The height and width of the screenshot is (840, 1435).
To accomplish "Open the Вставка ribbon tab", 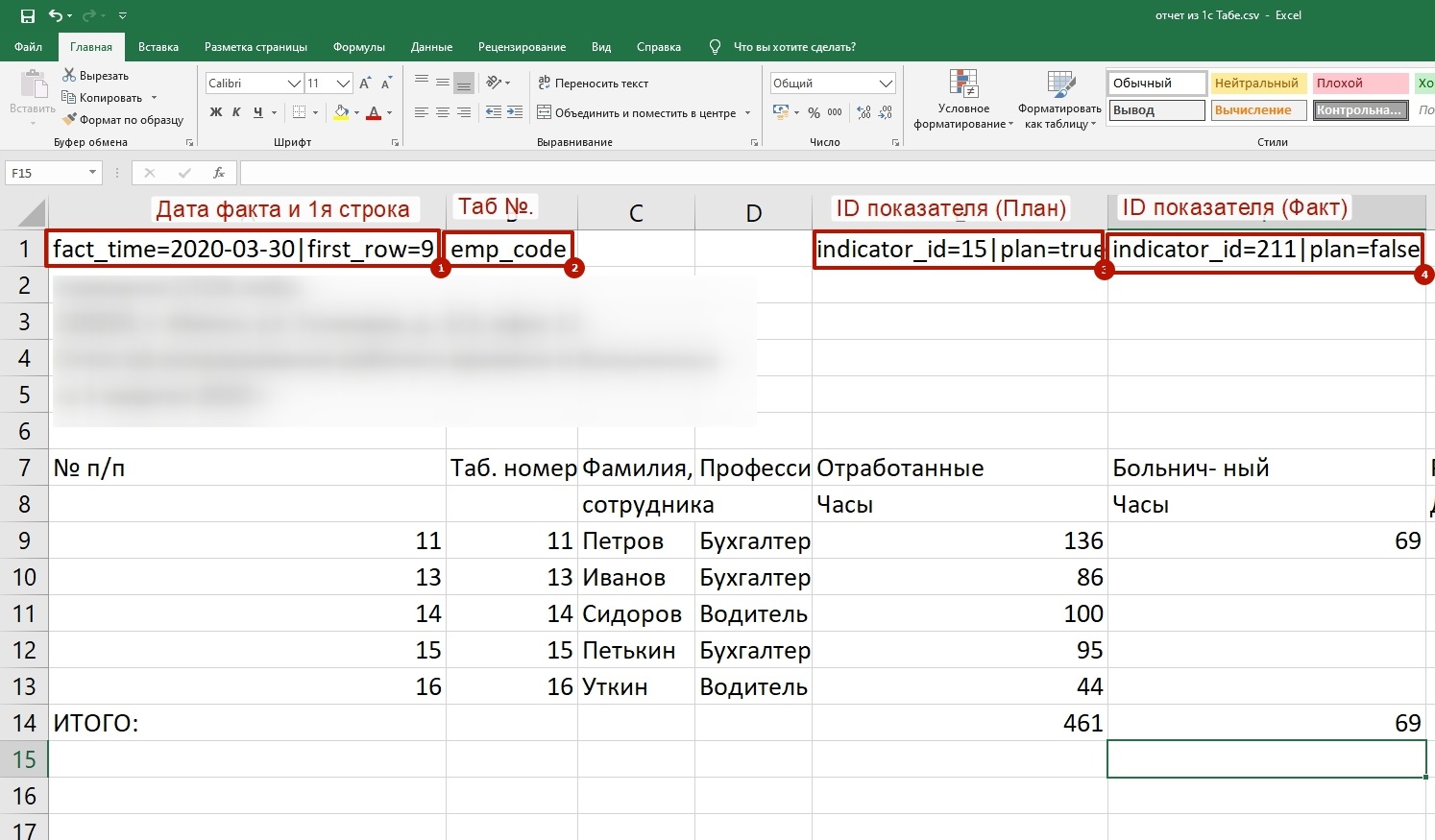I will [158, 46].
